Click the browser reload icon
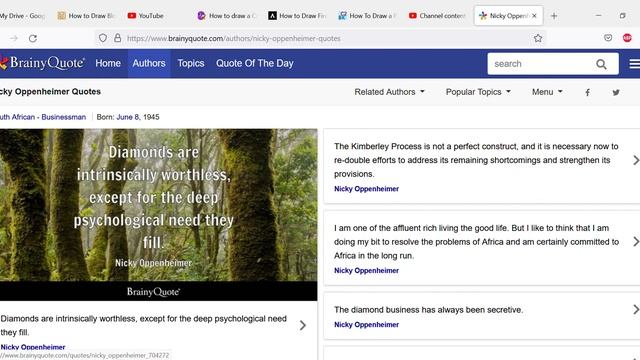The height and width of the screenshot is (360, 640). (x=33, y=38)
